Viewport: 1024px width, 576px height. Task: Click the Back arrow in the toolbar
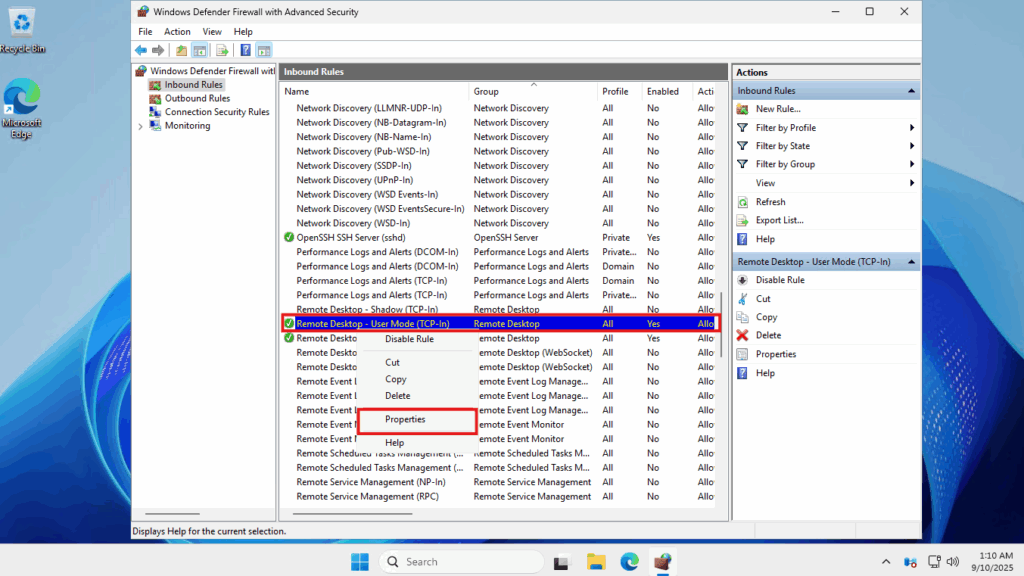click(x=141, y=50)
